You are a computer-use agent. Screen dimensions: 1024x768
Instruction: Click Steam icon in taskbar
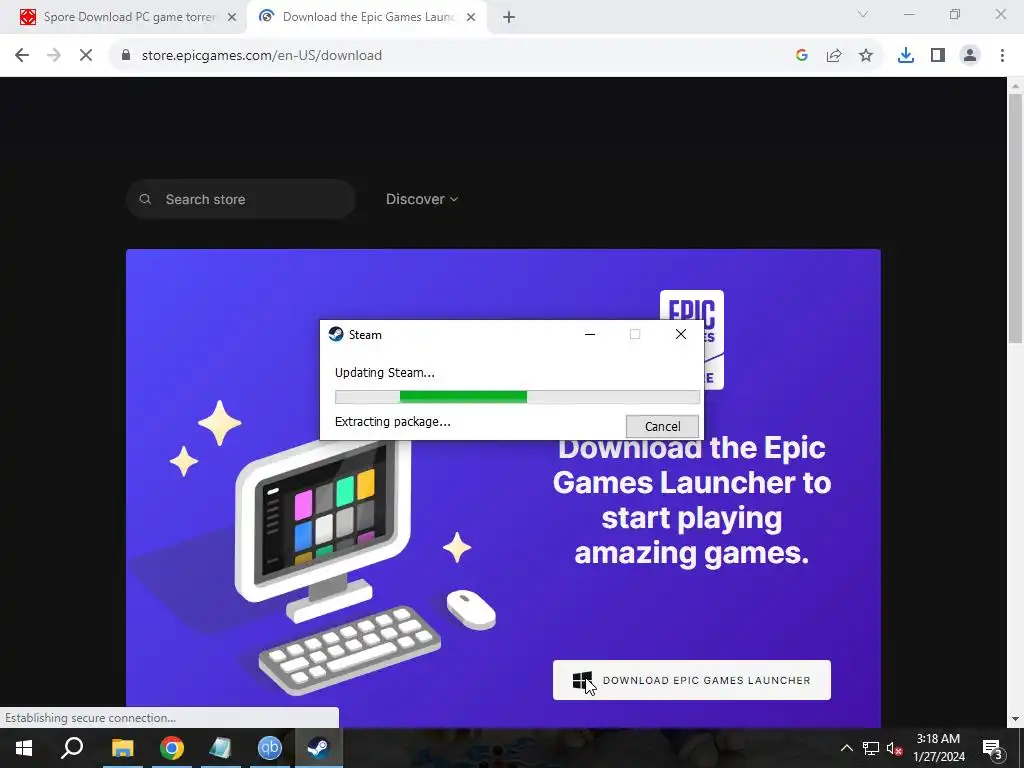[x=319, y=748]
